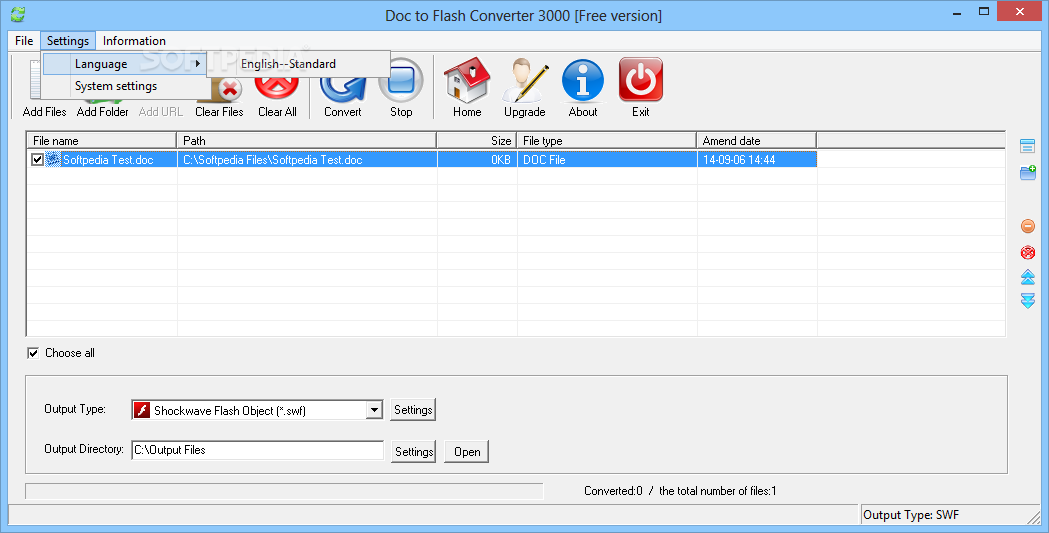Click the 14-09-06 14:44 date cell
Screen dimensions: 1049x533
click(757, 160)
